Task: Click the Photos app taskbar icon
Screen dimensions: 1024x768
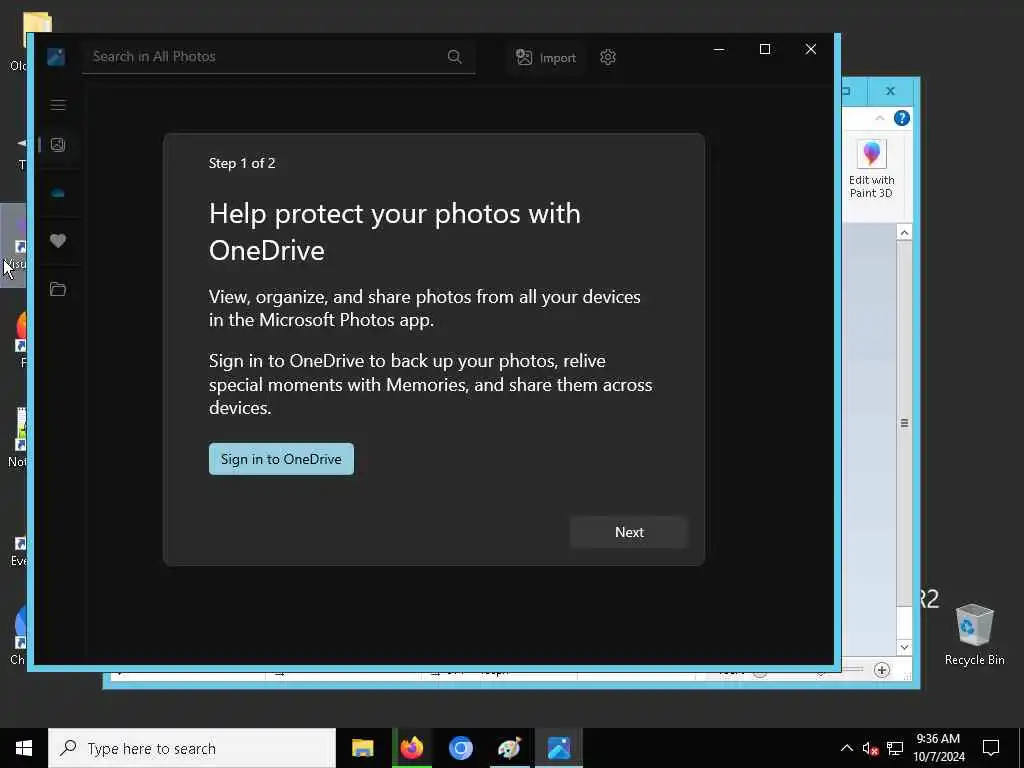Action: (x=559, y=748)
